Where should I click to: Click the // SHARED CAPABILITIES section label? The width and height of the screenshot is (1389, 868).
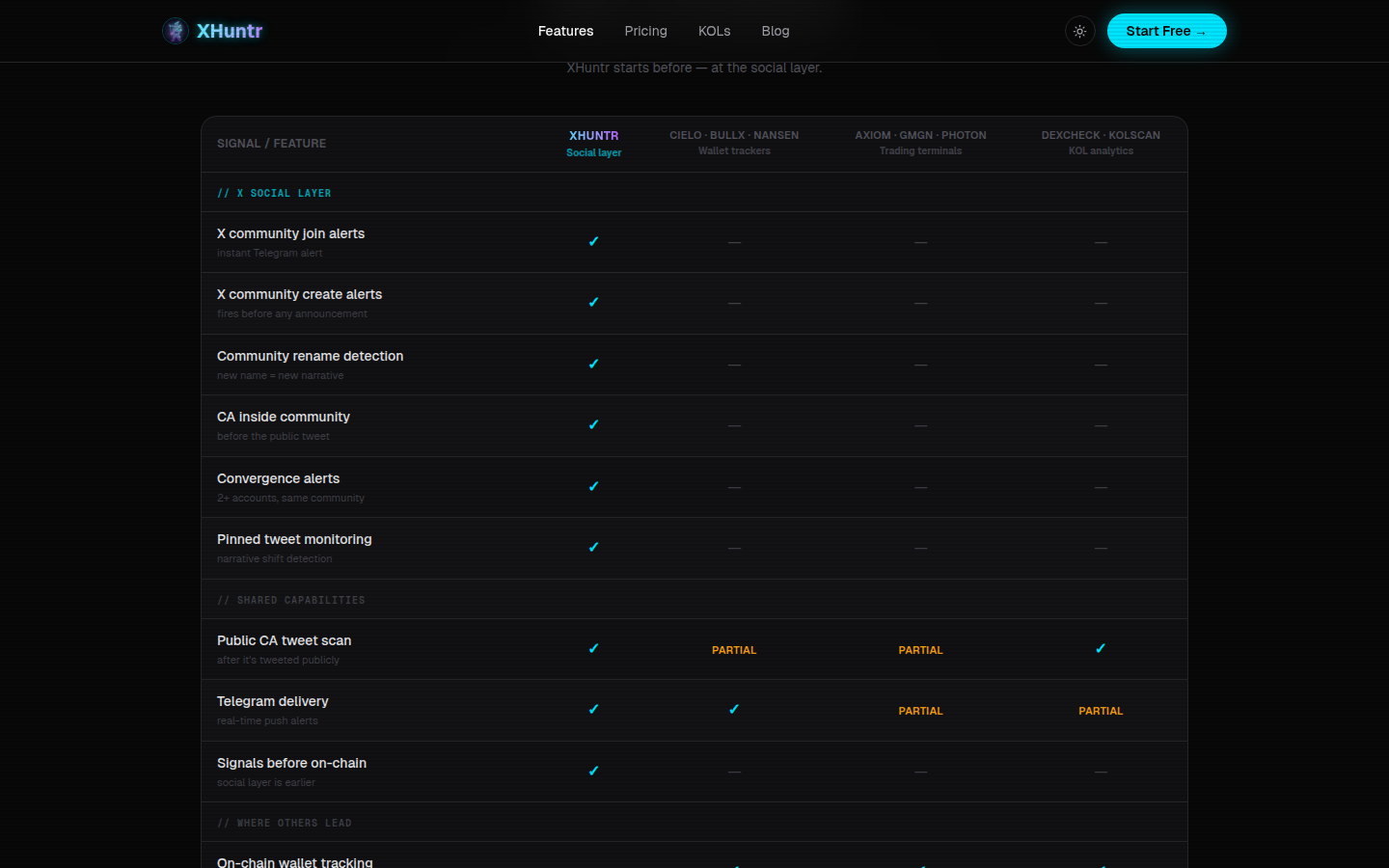(x=291, y=600)
